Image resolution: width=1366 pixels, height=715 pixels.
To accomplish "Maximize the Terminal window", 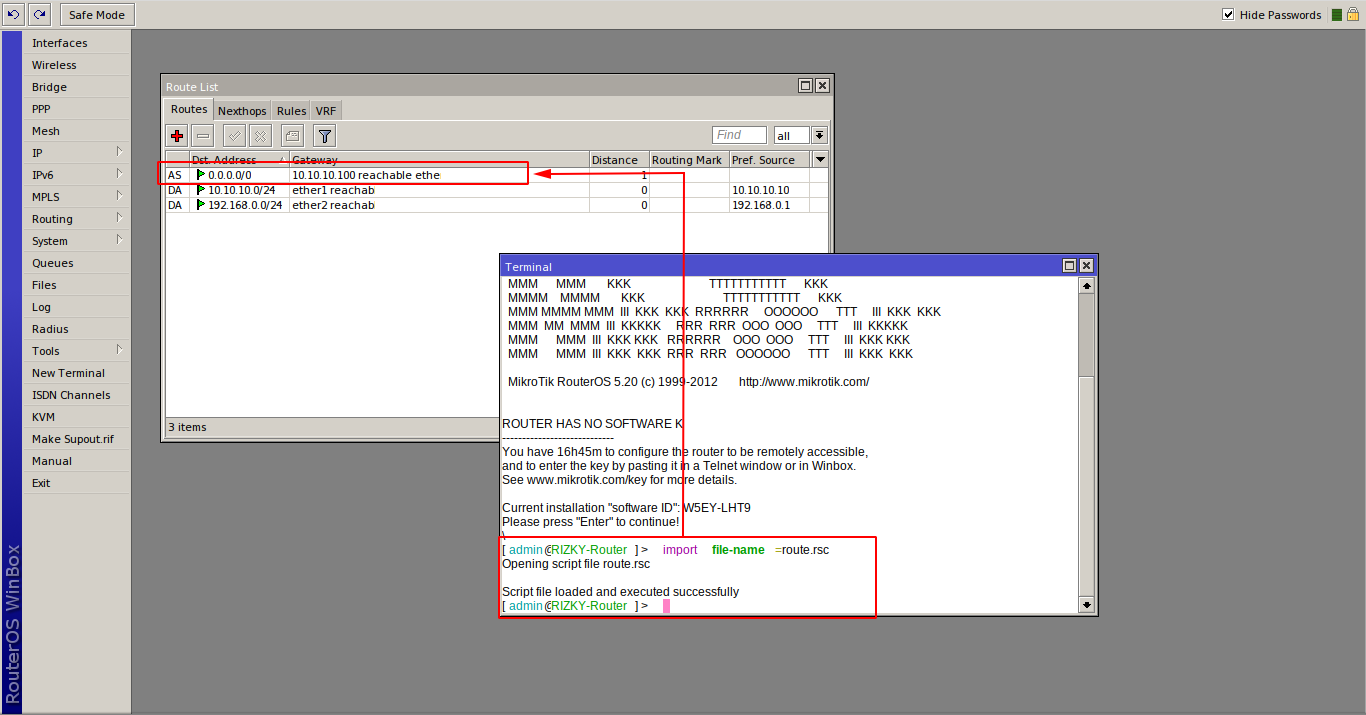I will (1069, 266).
